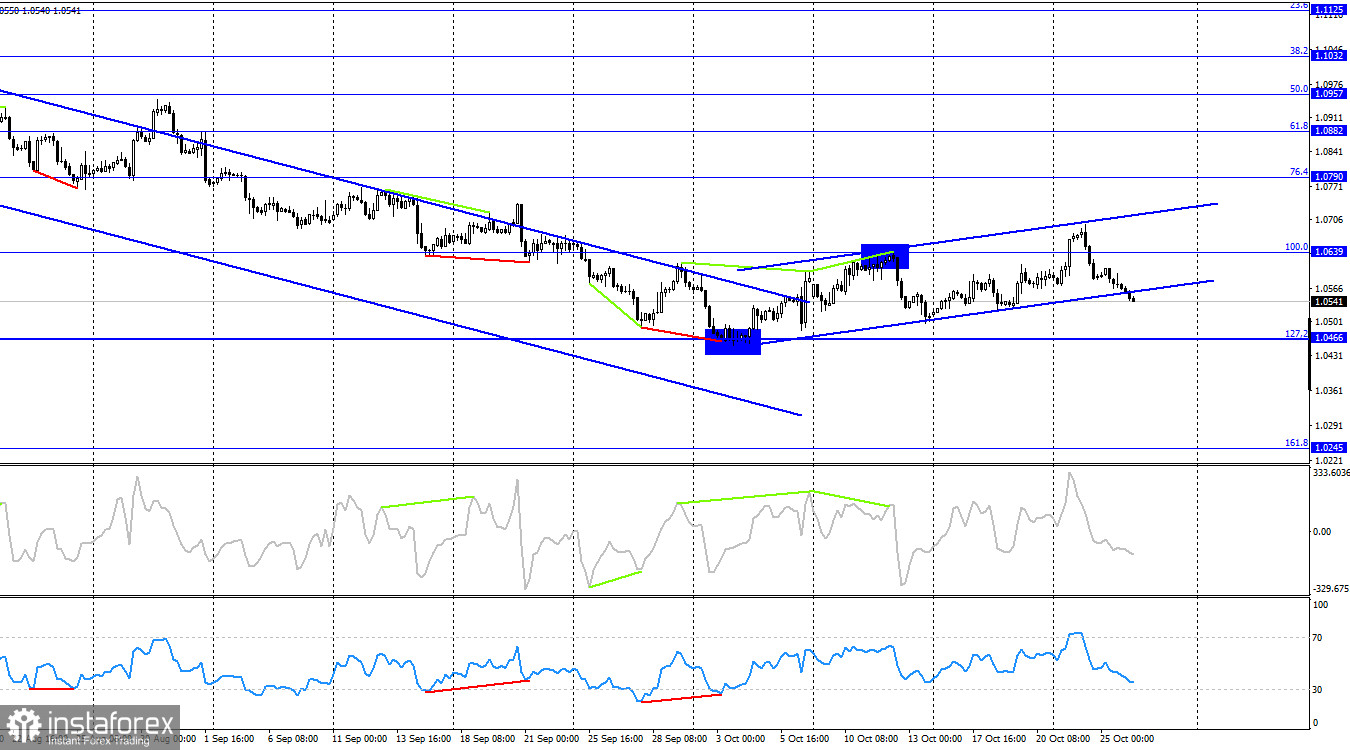This screenshot has width=1350, height=750.
Task: Click the 0.00 oscillator scale value
Action: (x=1322, y=531)
